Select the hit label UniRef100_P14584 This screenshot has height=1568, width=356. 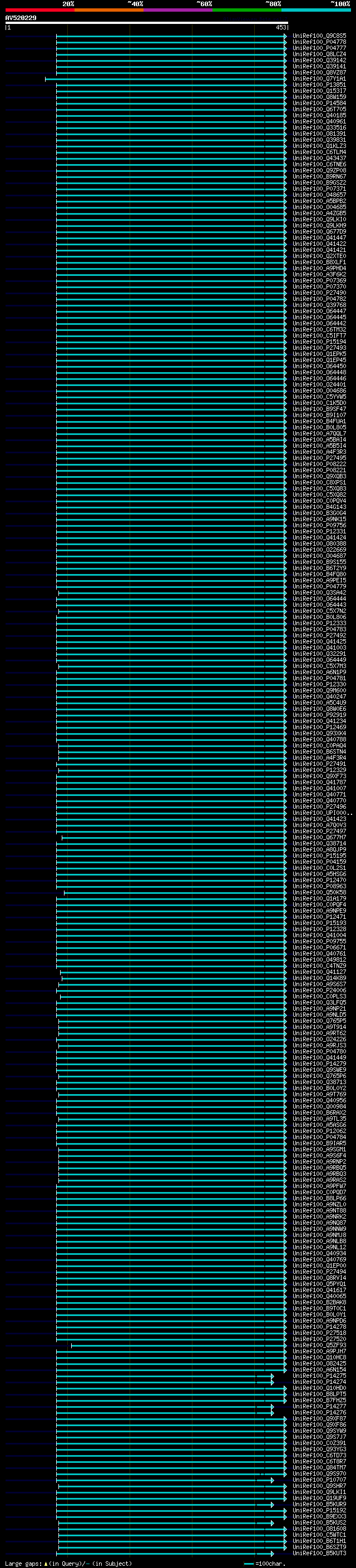(x=319, y=103)
